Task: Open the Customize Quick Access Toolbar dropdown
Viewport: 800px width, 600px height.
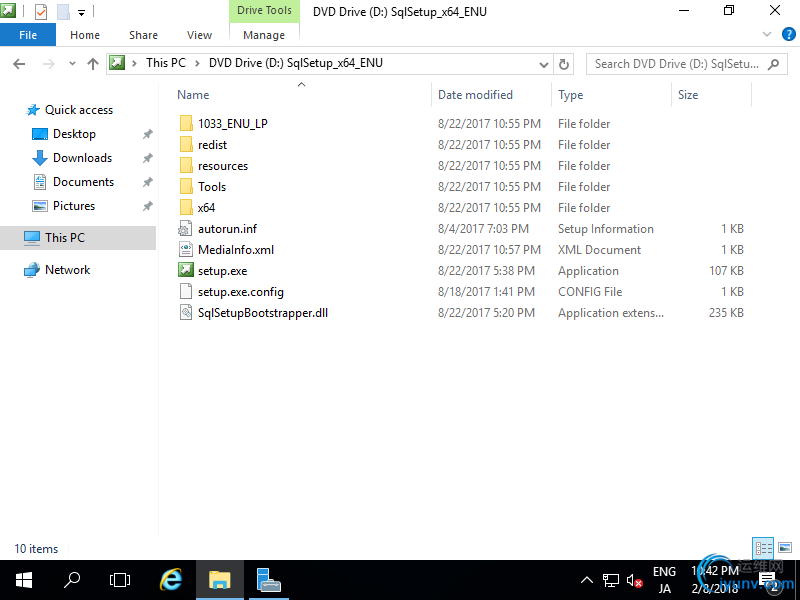Action: pos(81,12)
